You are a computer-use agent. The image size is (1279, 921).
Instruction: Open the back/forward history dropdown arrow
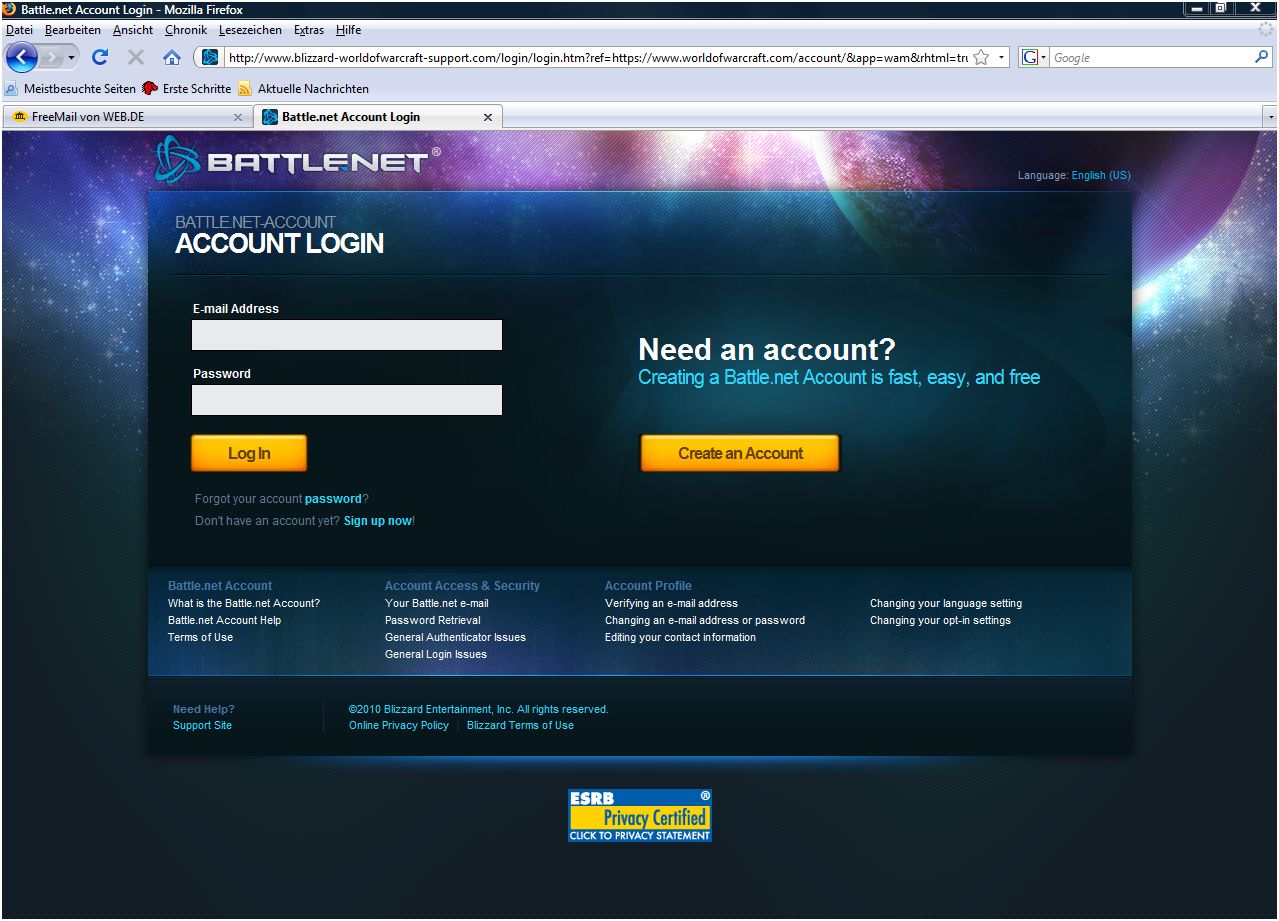point(72,58)
